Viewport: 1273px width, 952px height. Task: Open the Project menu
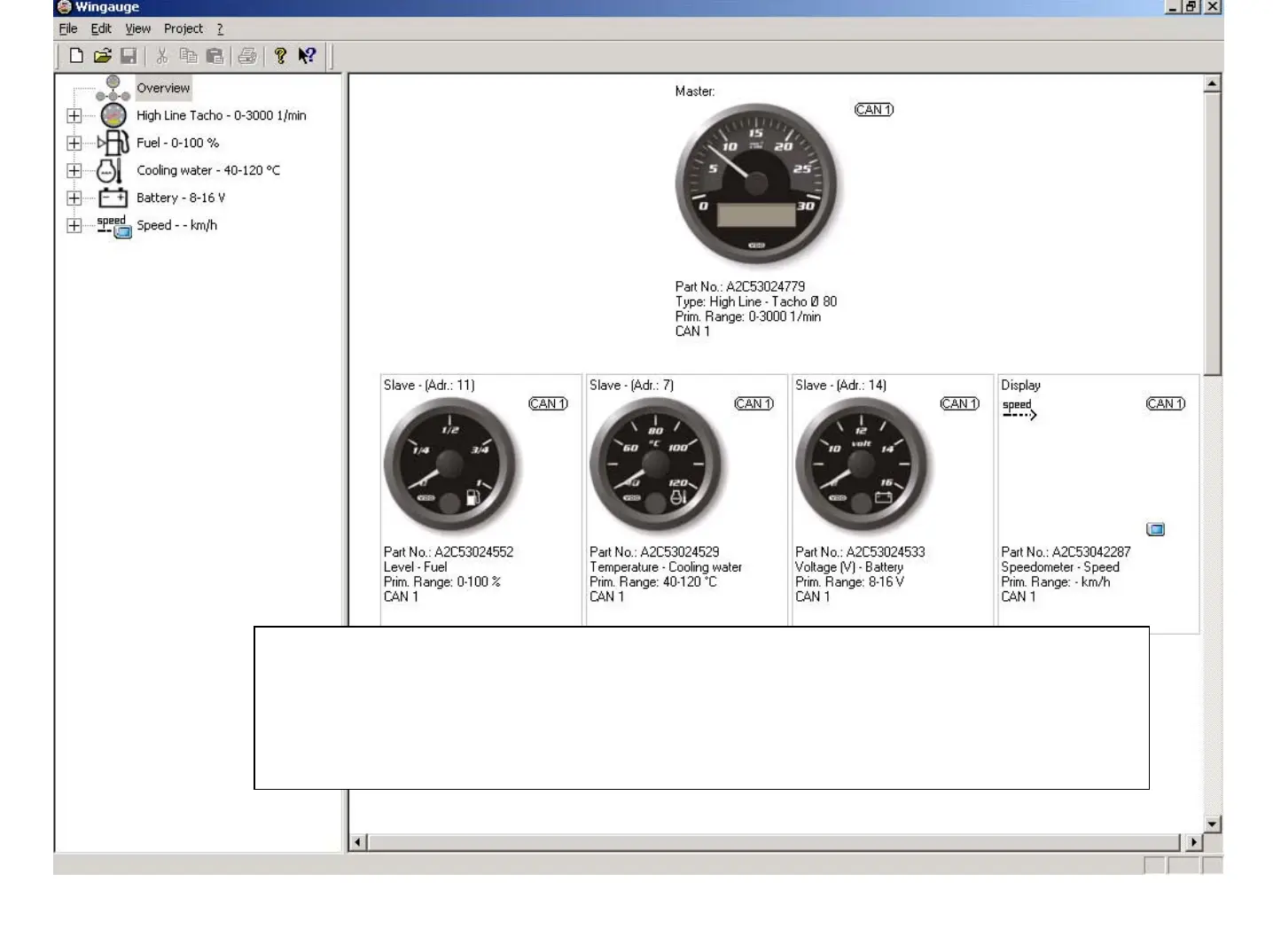pos(184,28)
